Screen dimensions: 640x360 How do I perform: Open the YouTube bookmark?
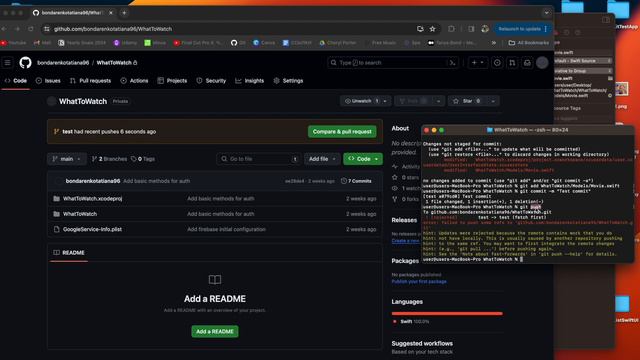(x=13, y=42)
